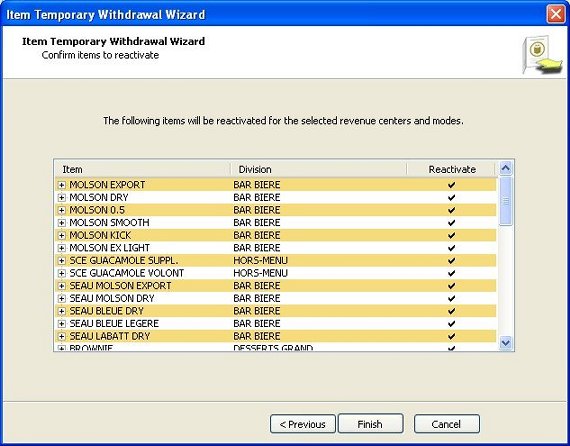The image size is (570, 446).
Task: Select the MOLSON KICK item name
Action: point(100,236)
